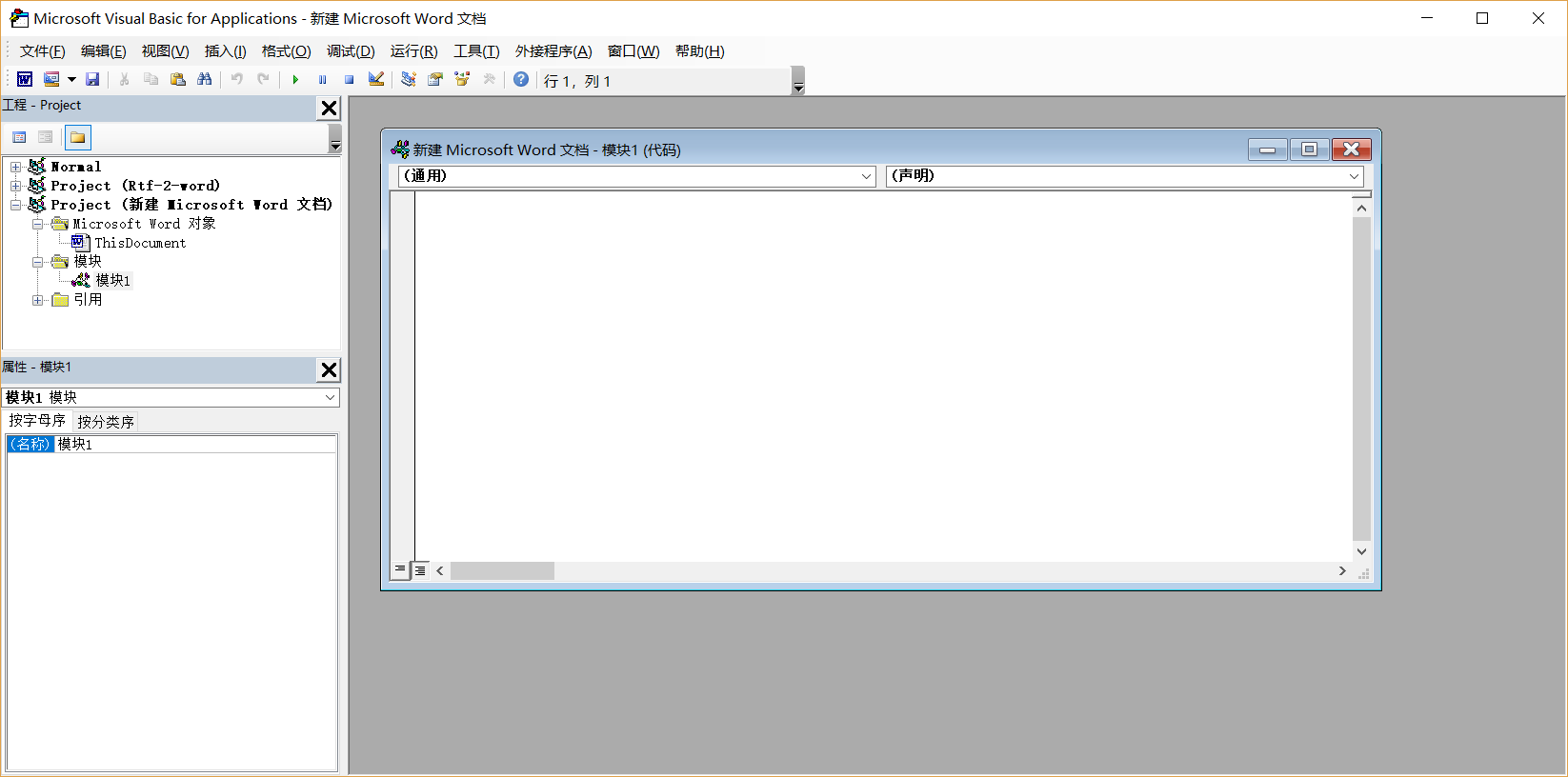Open Properties Window toolbar icon
1568x777 pixels.
coord(435,79)
